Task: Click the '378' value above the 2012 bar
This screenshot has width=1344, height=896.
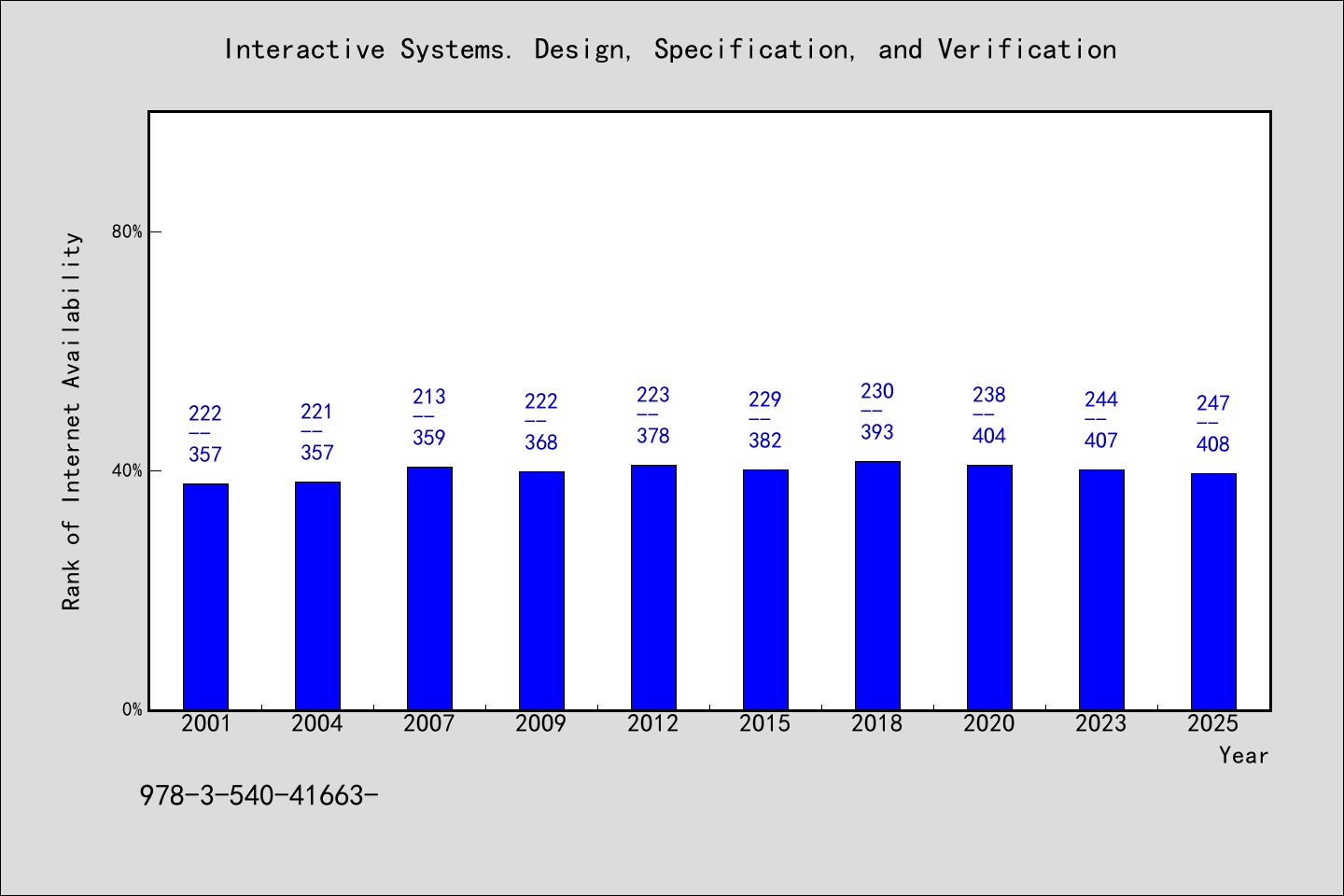Action: click(653, 436)
